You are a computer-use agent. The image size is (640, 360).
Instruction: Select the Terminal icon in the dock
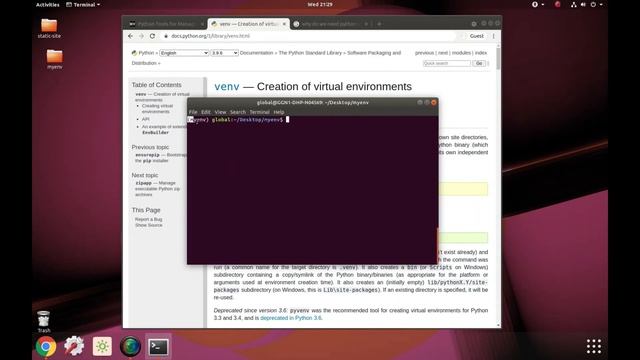pos(158,347)
